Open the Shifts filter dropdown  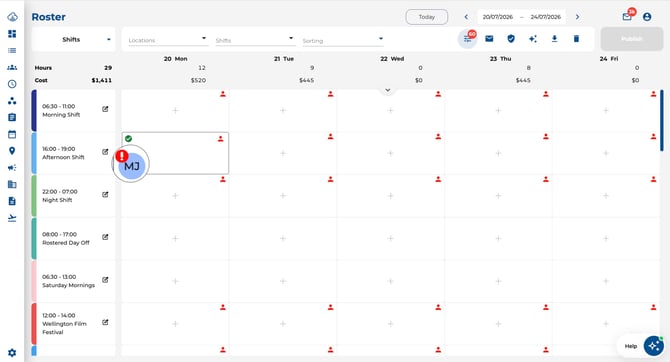coord(255,40)
